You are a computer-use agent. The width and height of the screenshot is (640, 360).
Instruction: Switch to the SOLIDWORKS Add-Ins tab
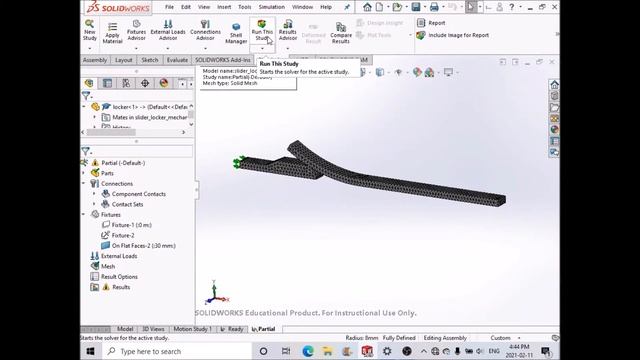(222, 60)
